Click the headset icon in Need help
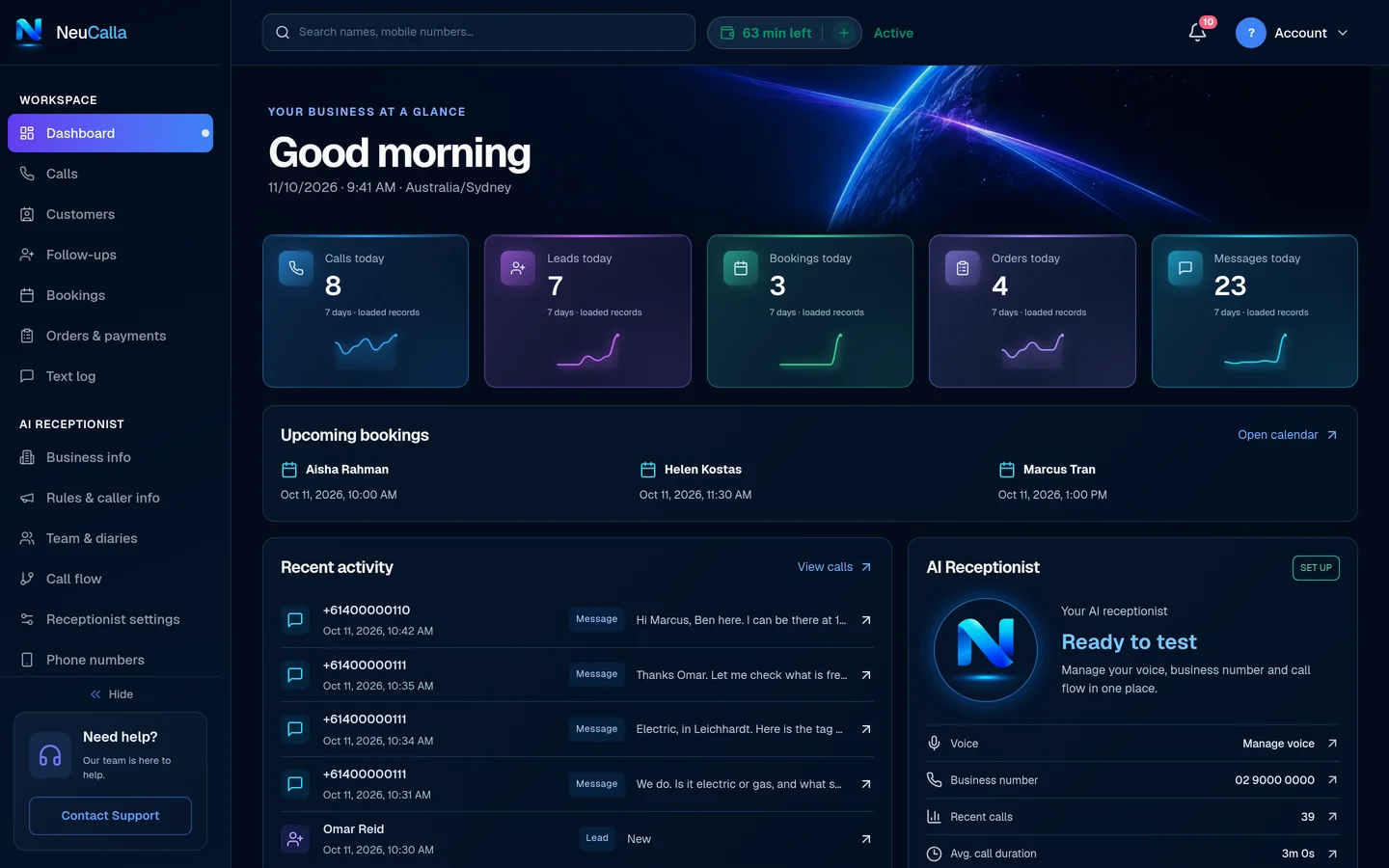1389x868 pixels. point(50,755)
